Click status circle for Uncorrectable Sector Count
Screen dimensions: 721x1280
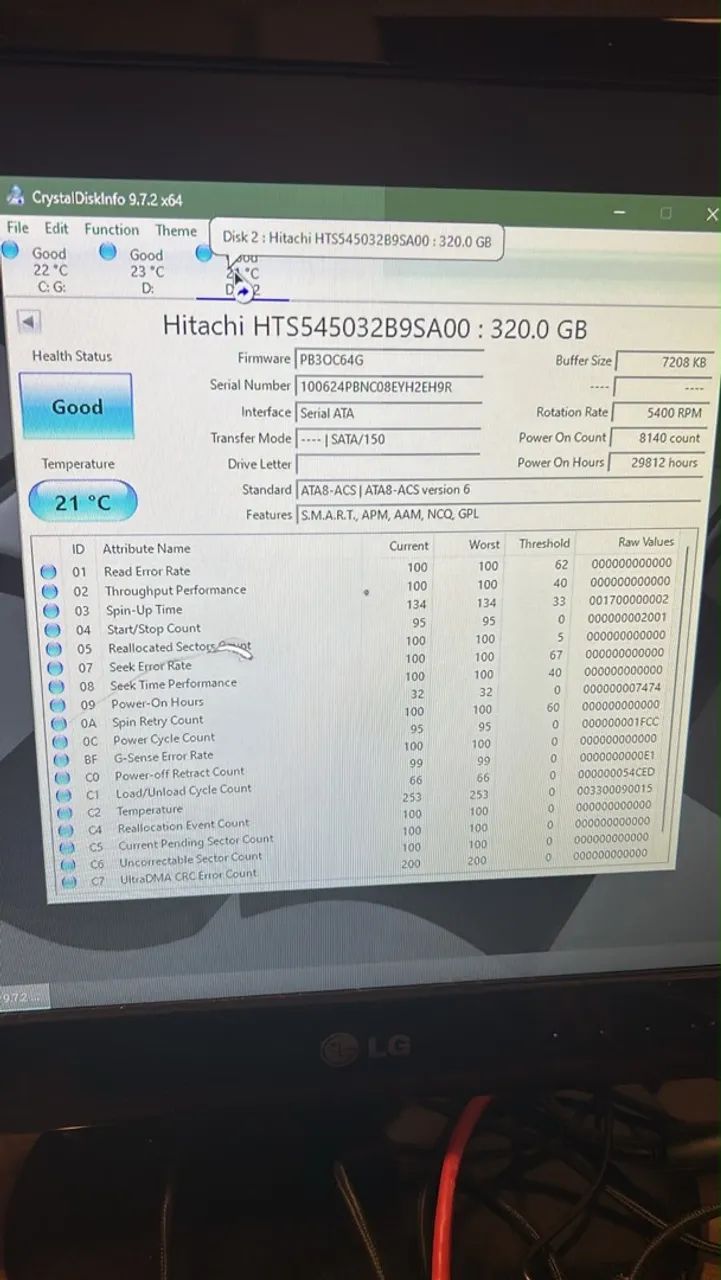point(68,865)
